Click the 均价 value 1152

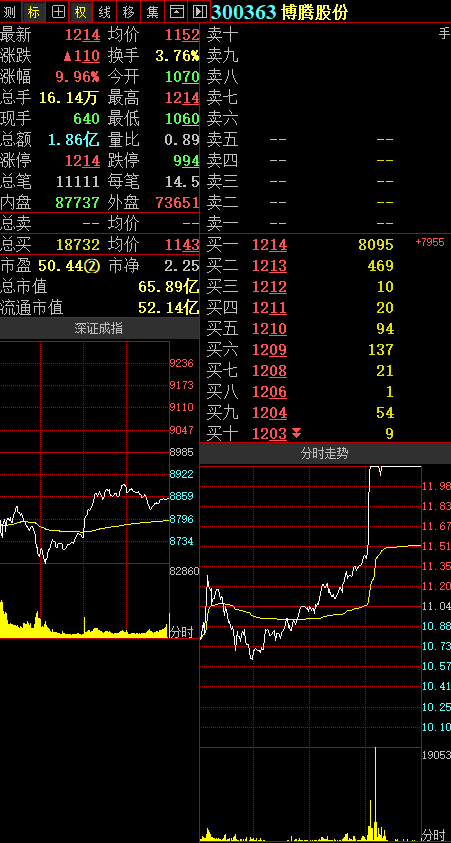(x=182, y=35)
